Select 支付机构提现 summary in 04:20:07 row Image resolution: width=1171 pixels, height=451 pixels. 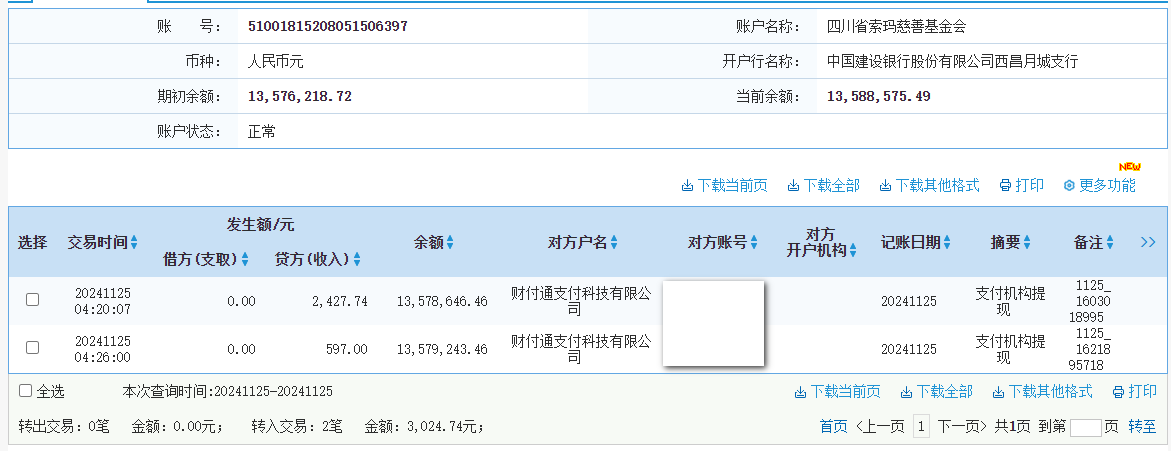[1010, 300]
